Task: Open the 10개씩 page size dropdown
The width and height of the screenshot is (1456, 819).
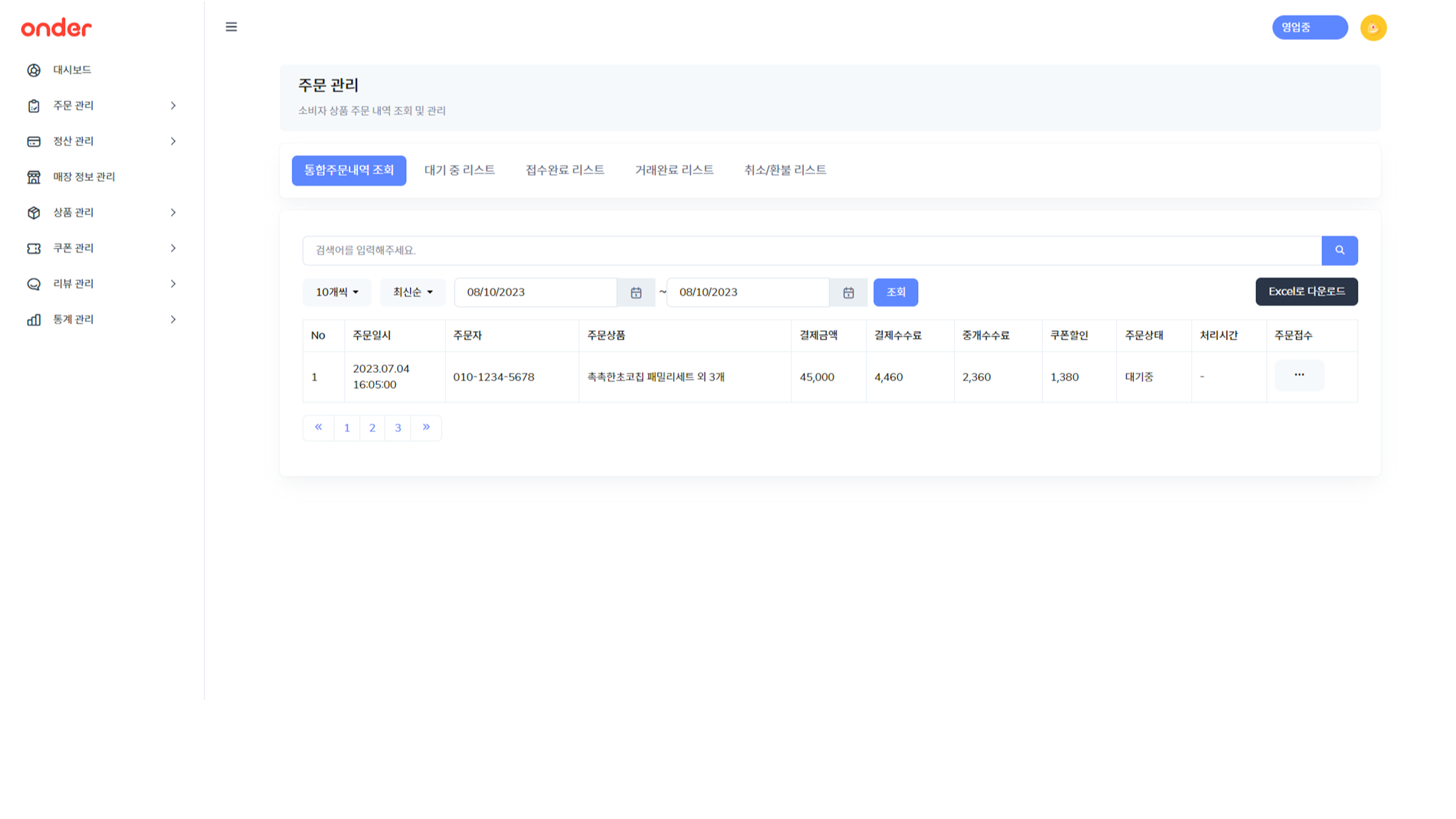Action: 337,292
